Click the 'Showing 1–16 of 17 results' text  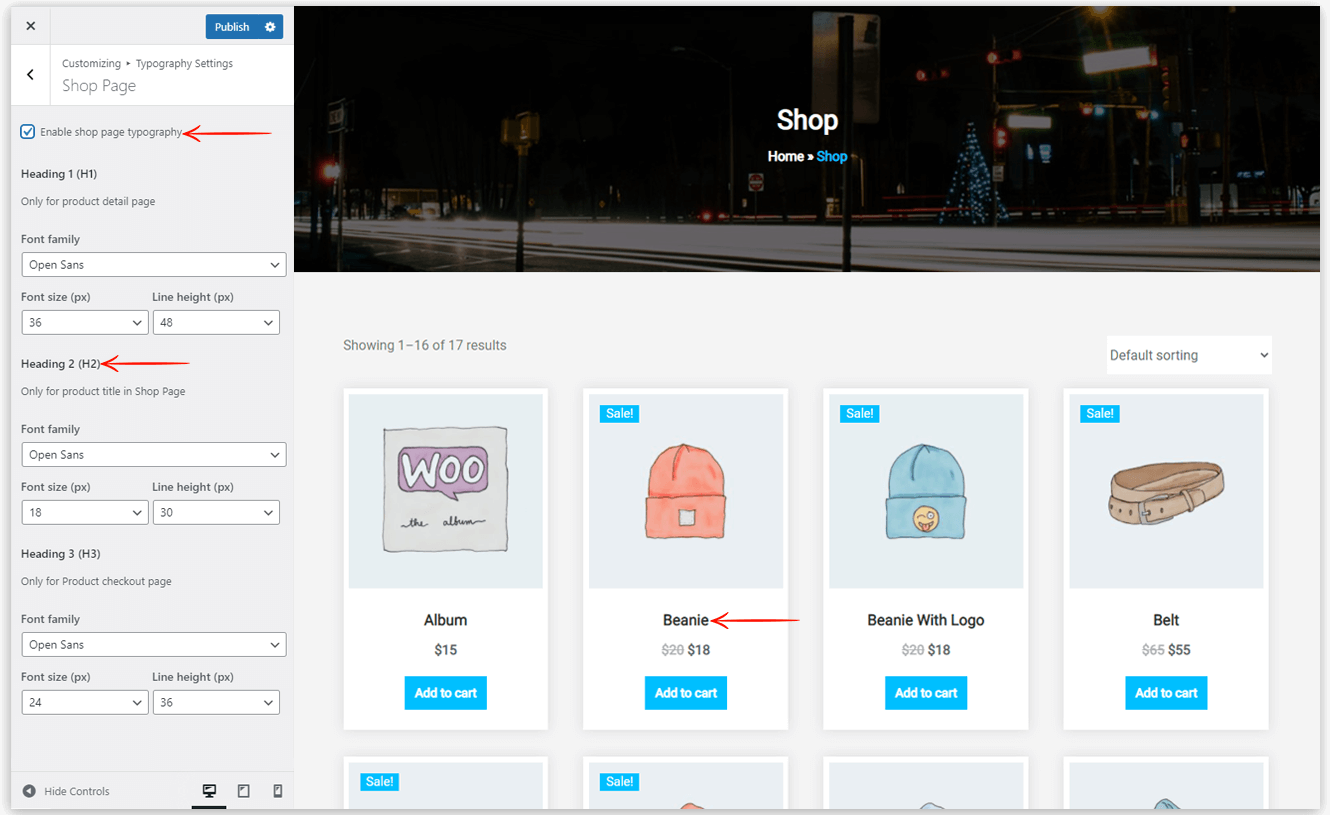(x=425, y=345)
